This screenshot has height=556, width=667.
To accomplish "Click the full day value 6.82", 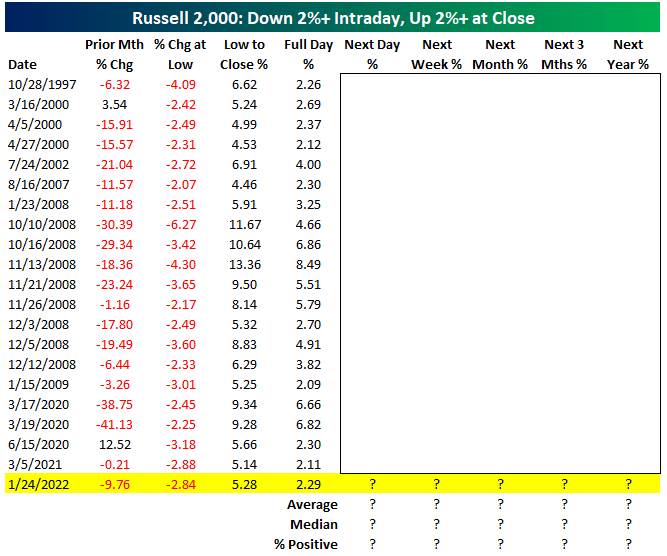I will point(308,425).
